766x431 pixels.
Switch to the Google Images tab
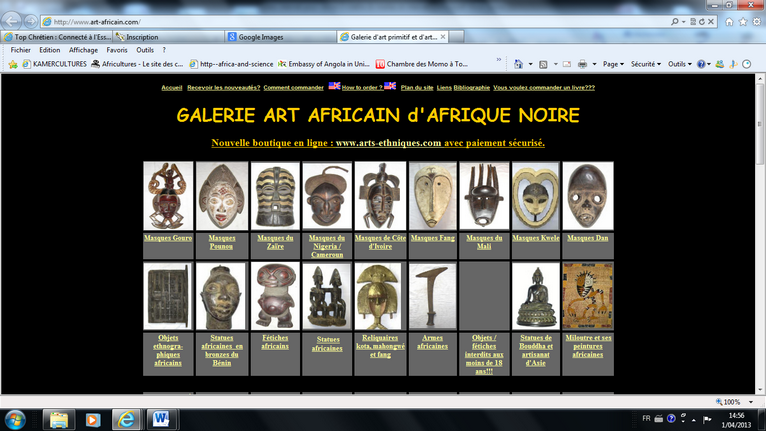pyautogui.click(x=280, y=37)
